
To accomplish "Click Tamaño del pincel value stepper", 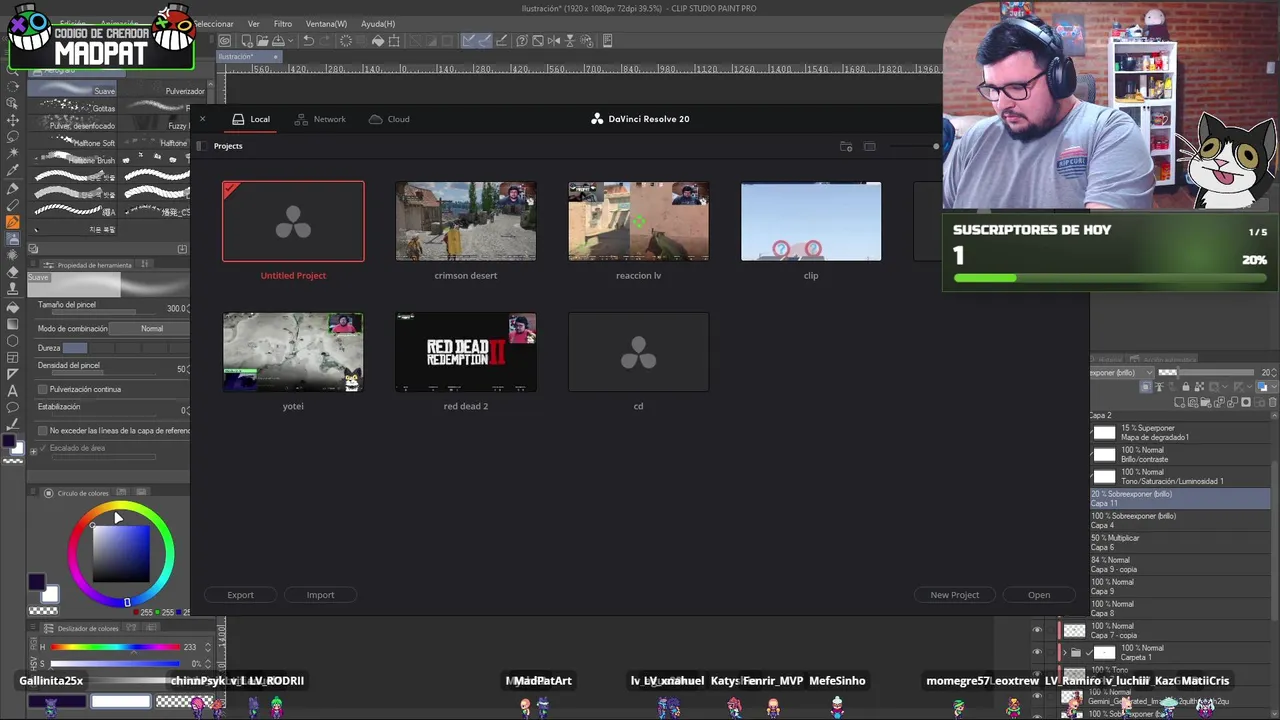I will click(x=188, y=308).
